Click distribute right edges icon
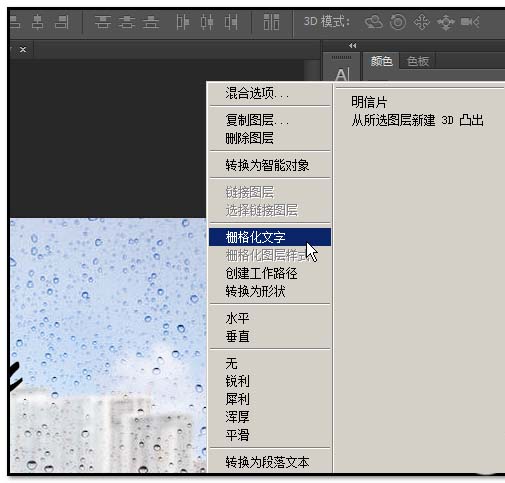The height and width of the screenshot is (483, 505). click(x=231, y=23)
